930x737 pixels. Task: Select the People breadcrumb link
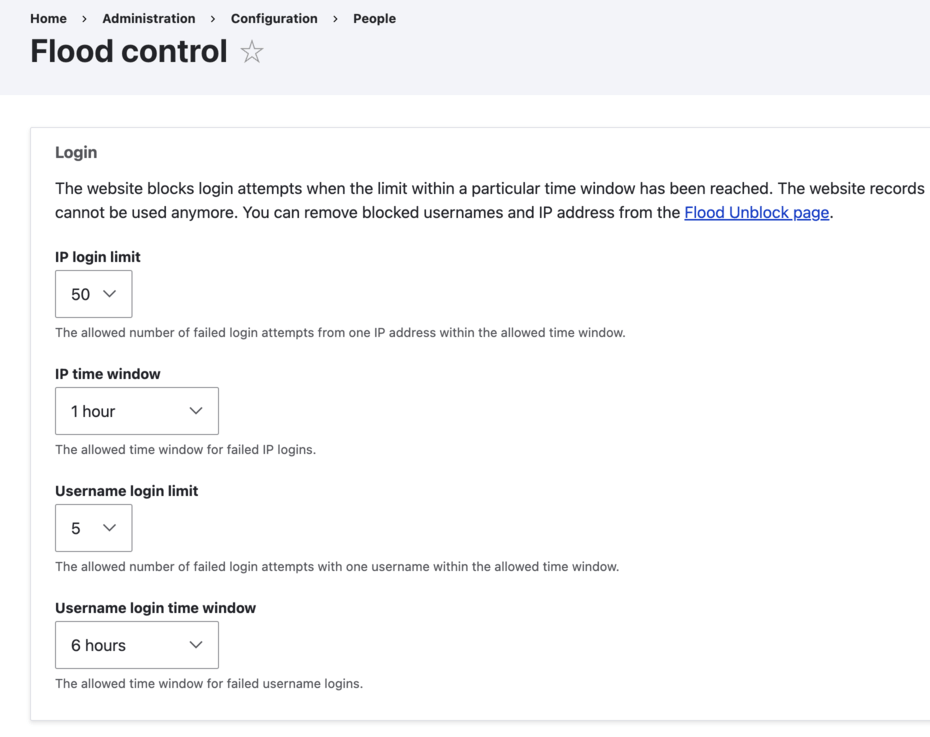(x=374, y=18)
